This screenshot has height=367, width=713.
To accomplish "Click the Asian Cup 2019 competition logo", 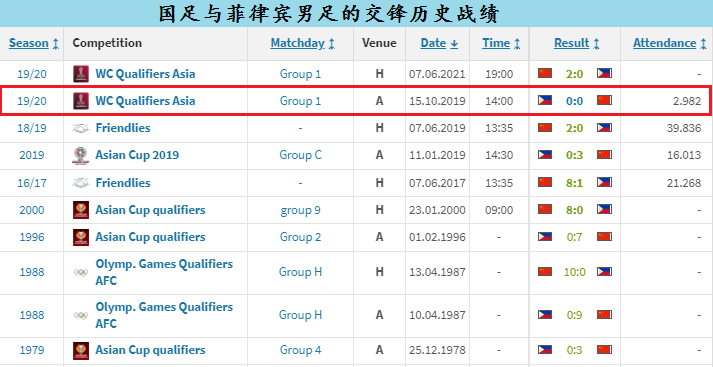I will click(x=81, y=156).
